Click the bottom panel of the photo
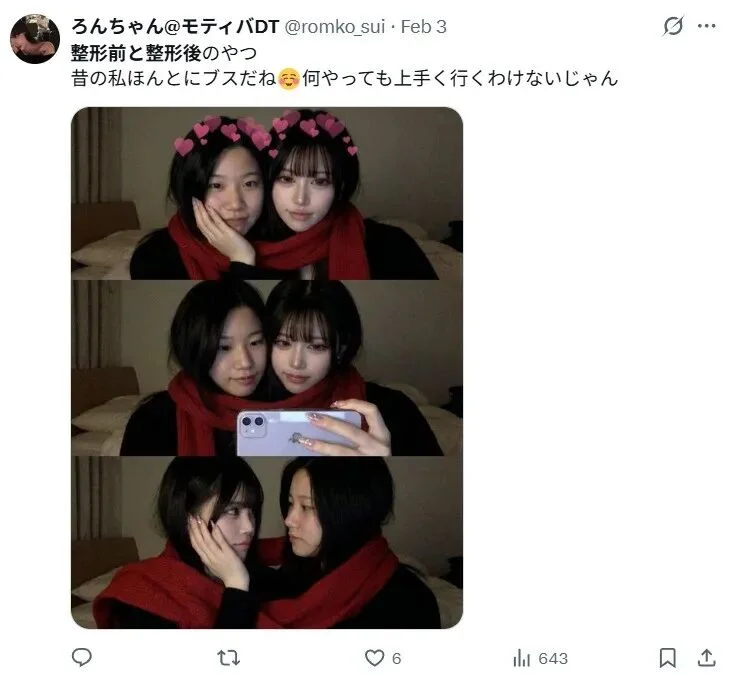This screenshot has width=737, height=676. [x=267, y=542]
